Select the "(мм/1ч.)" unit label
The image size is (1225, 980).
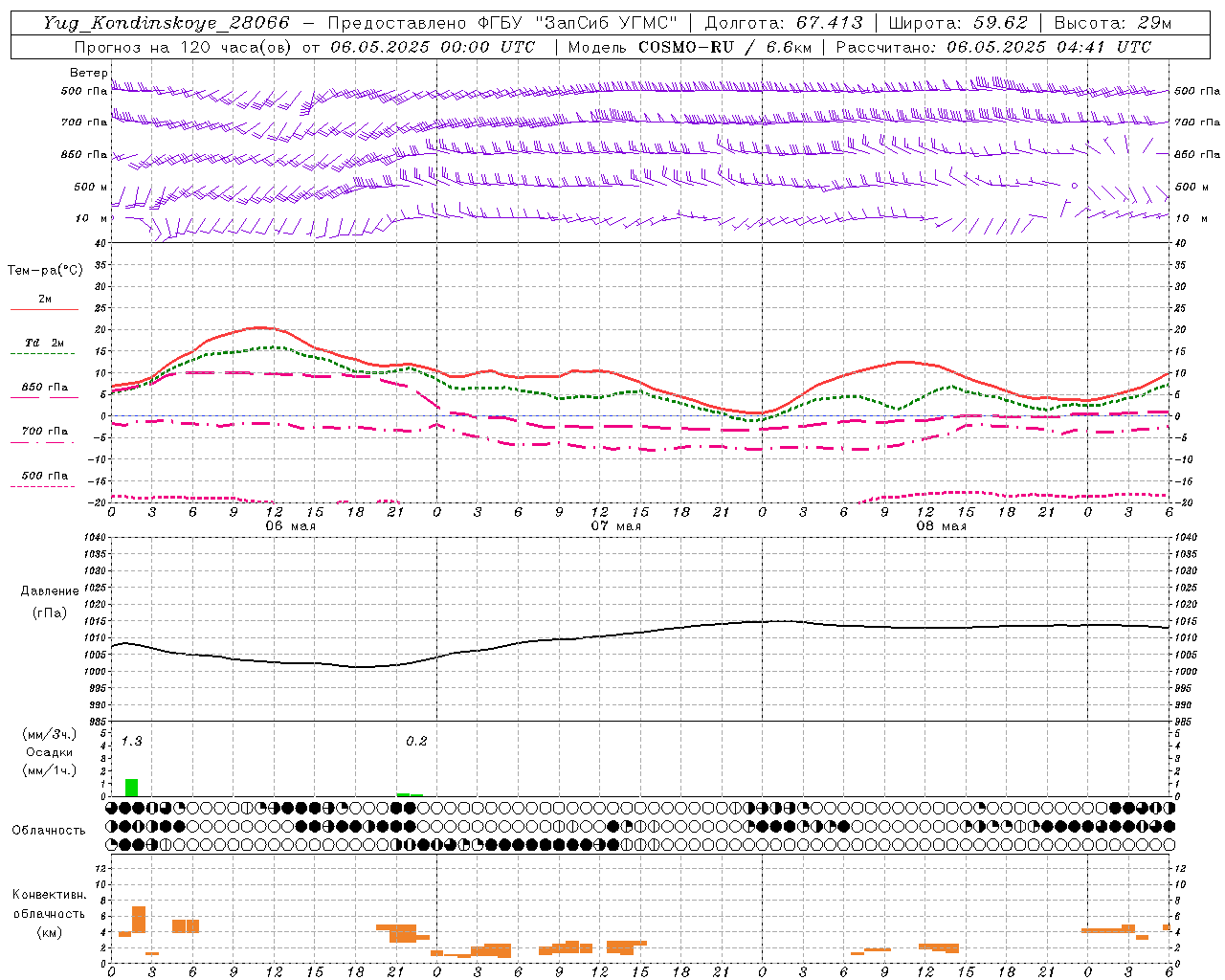pos(49,770)
